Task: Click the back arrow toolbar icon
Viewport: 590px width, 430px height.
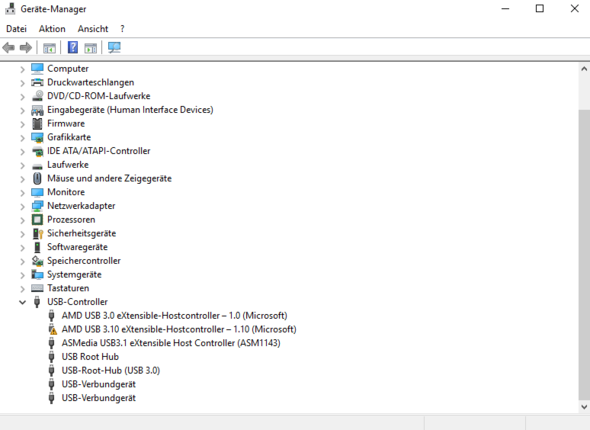Action: (8, 48)
